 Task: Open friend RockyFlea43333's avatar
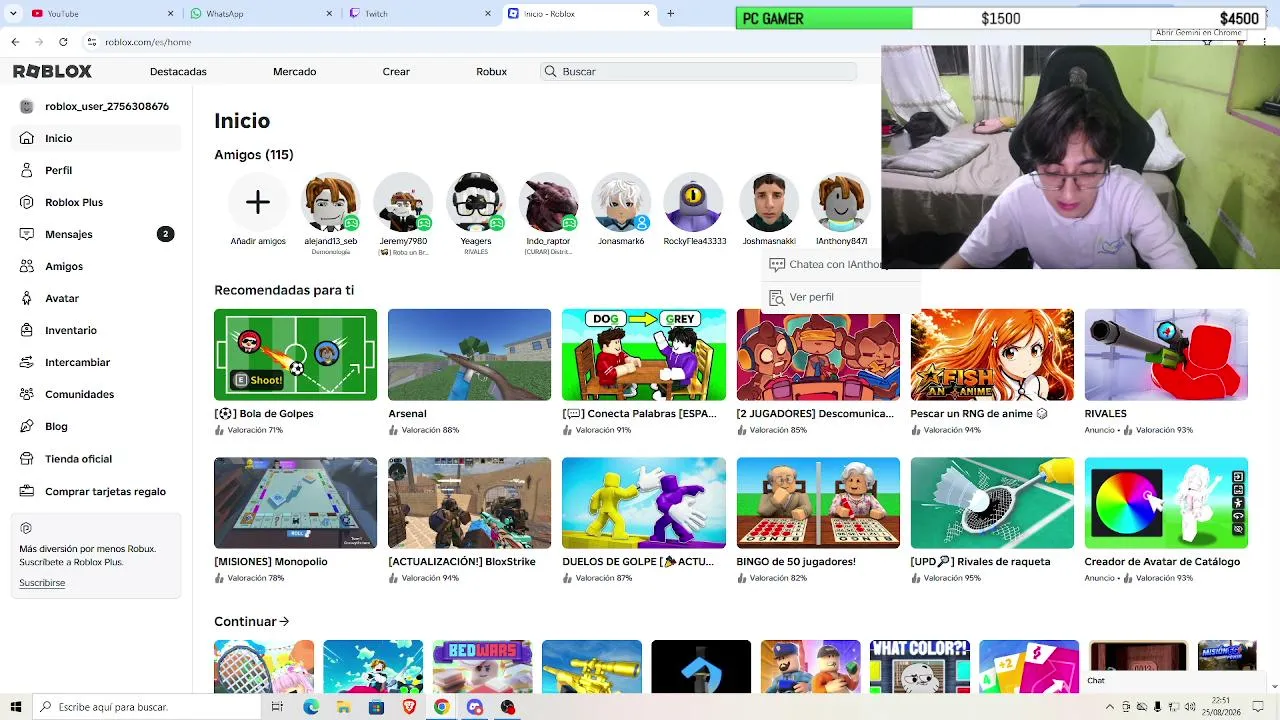pyautogui.click(x=693, y=202)
